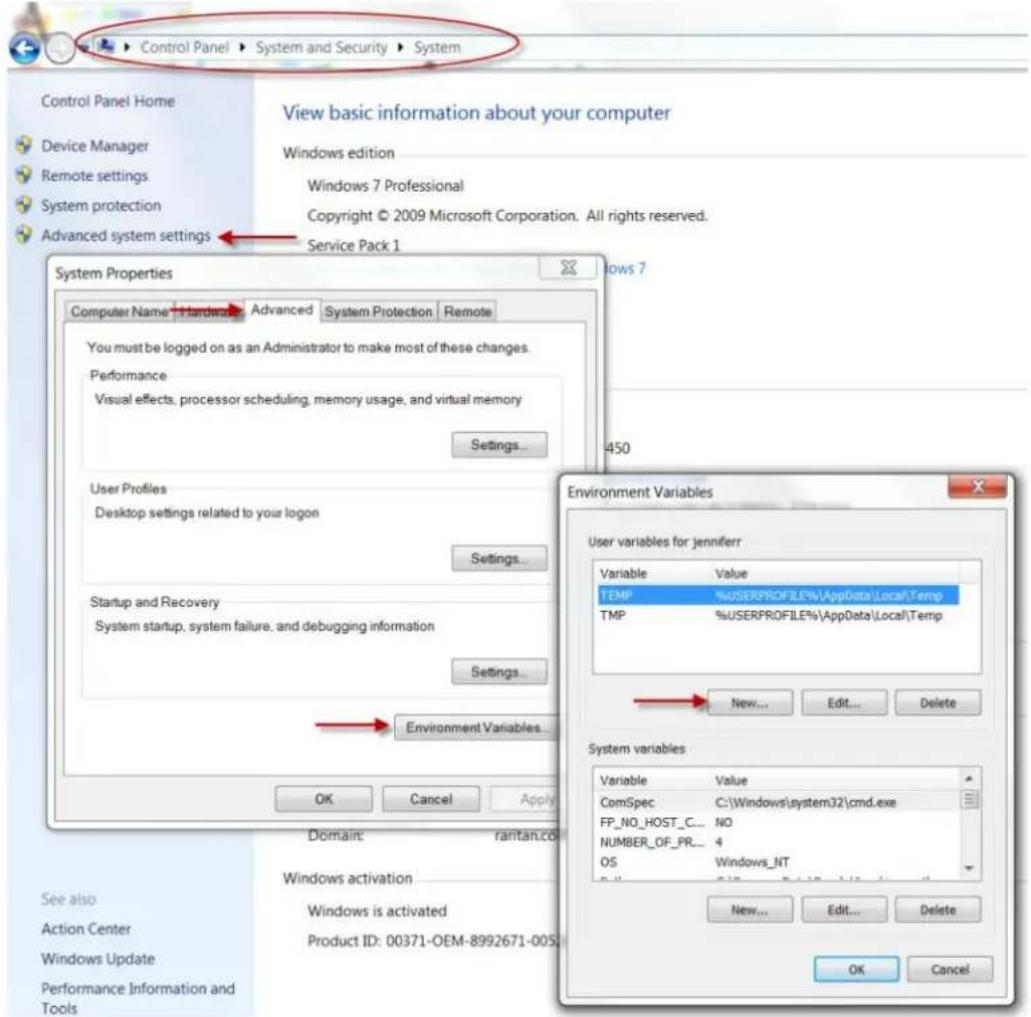The image size is (1031, 1017).
Task: Switch to the Hardware tab
Action: coord(208,312)
